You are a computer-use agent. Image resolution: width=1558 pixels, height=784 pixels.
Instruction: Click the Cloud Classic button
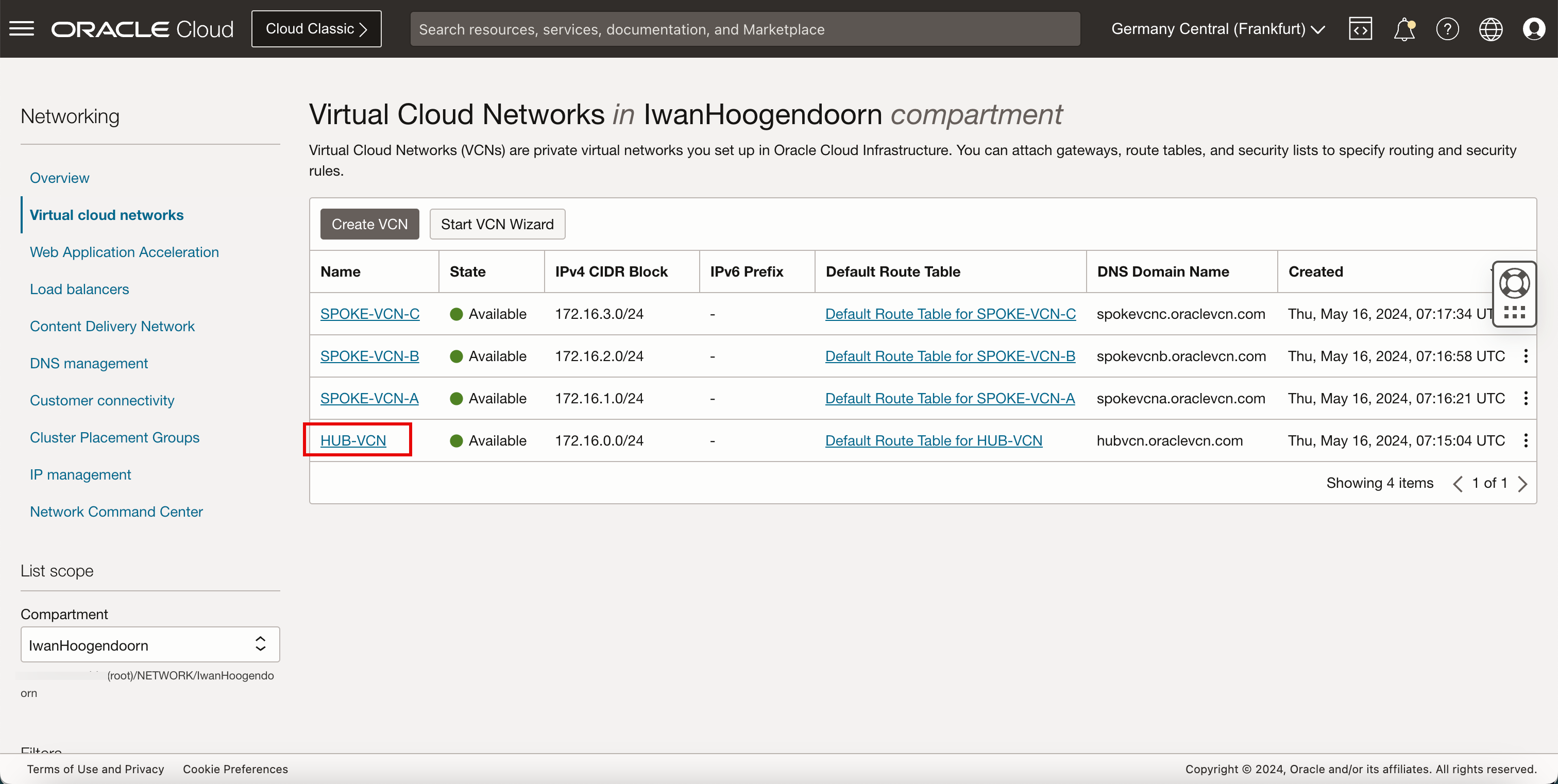click(316, 29)
